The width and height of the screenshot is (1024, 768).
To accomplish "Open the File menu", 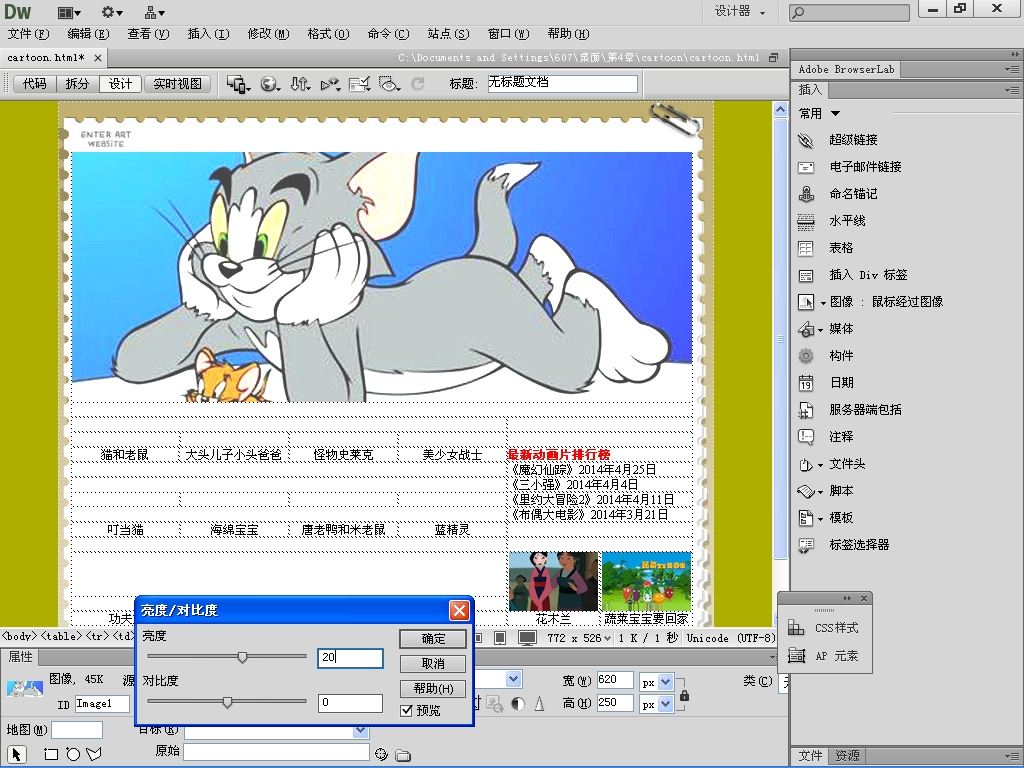I will [28, 34].
